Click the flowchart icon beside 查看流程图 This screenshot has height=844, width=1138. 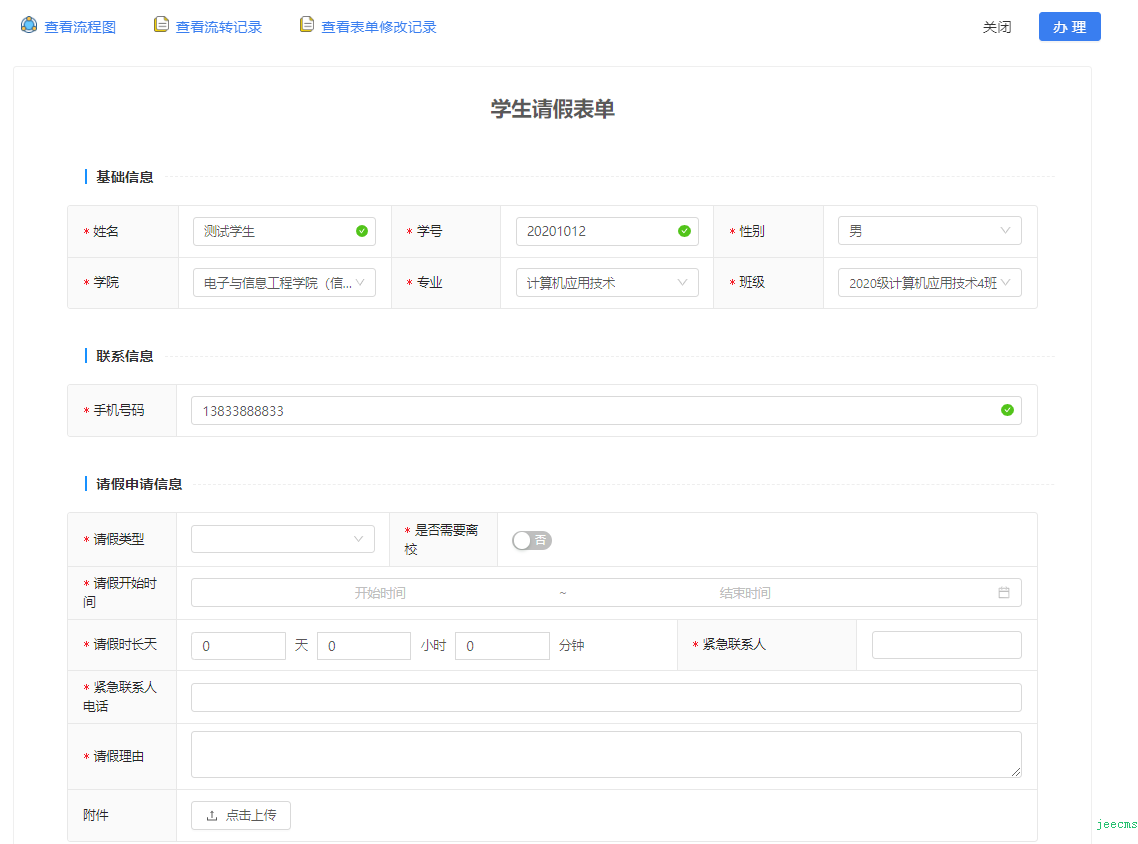click(29, 25)
